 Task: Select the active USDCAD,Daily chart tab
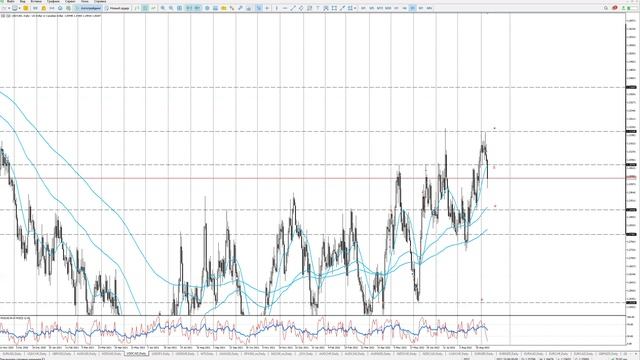point(136,353)
